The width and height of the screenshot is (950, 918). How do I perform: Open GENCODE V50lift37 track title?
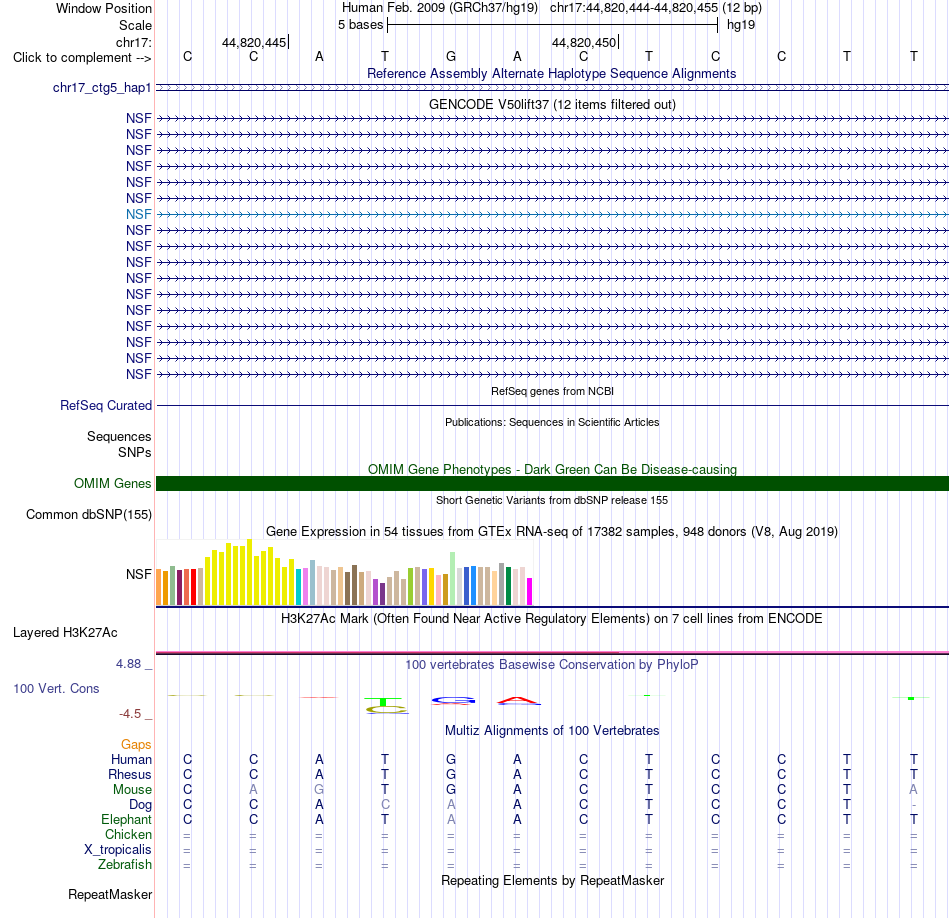click(553, 104)
